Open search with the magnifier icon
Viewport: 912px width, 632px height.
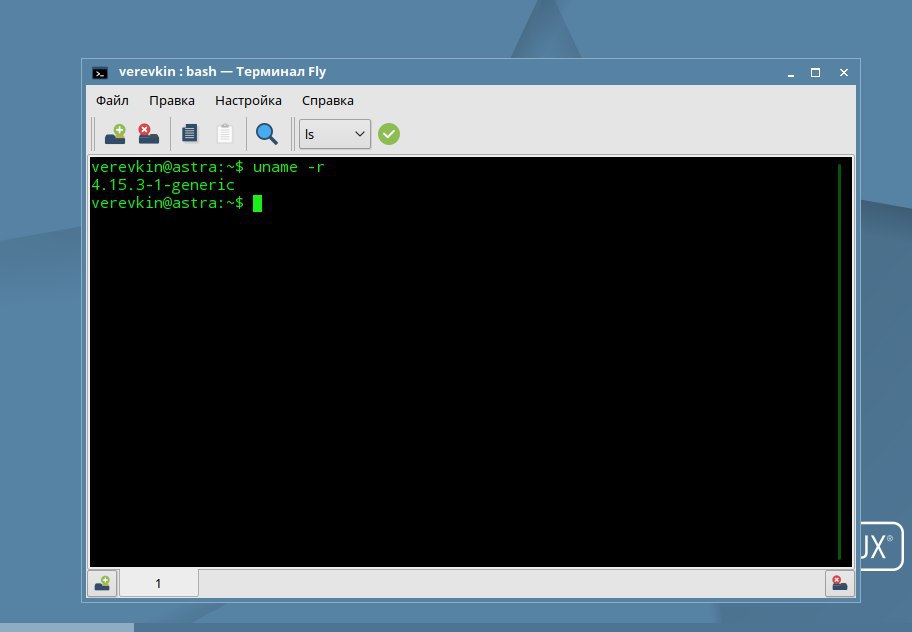266,134
